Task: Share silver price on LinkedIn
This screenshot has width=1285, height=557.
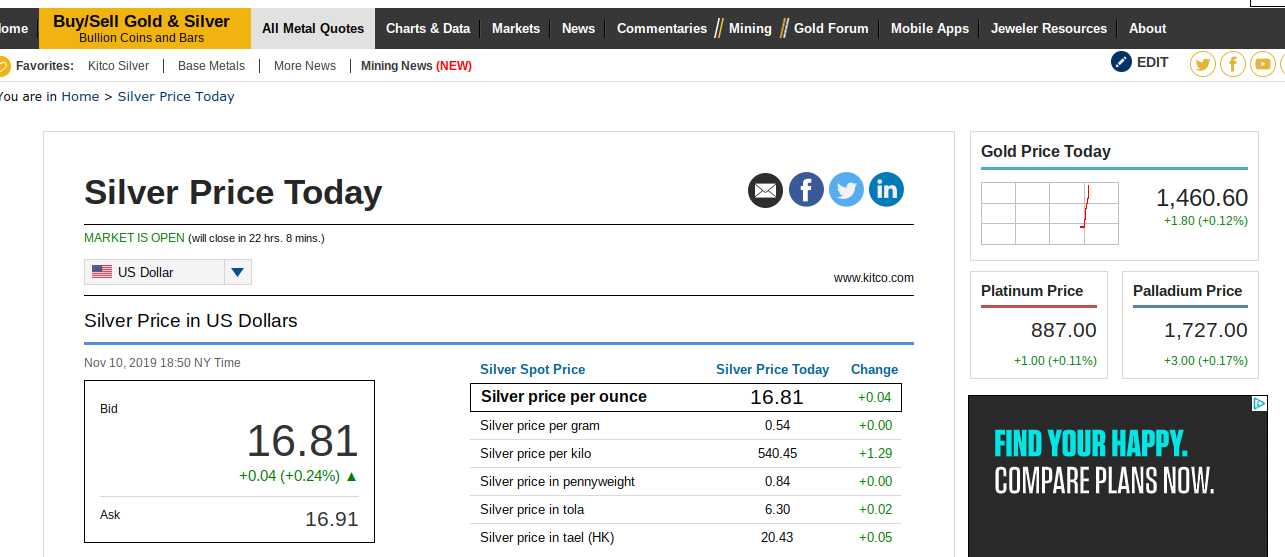Action: click(x=886, y=190)
